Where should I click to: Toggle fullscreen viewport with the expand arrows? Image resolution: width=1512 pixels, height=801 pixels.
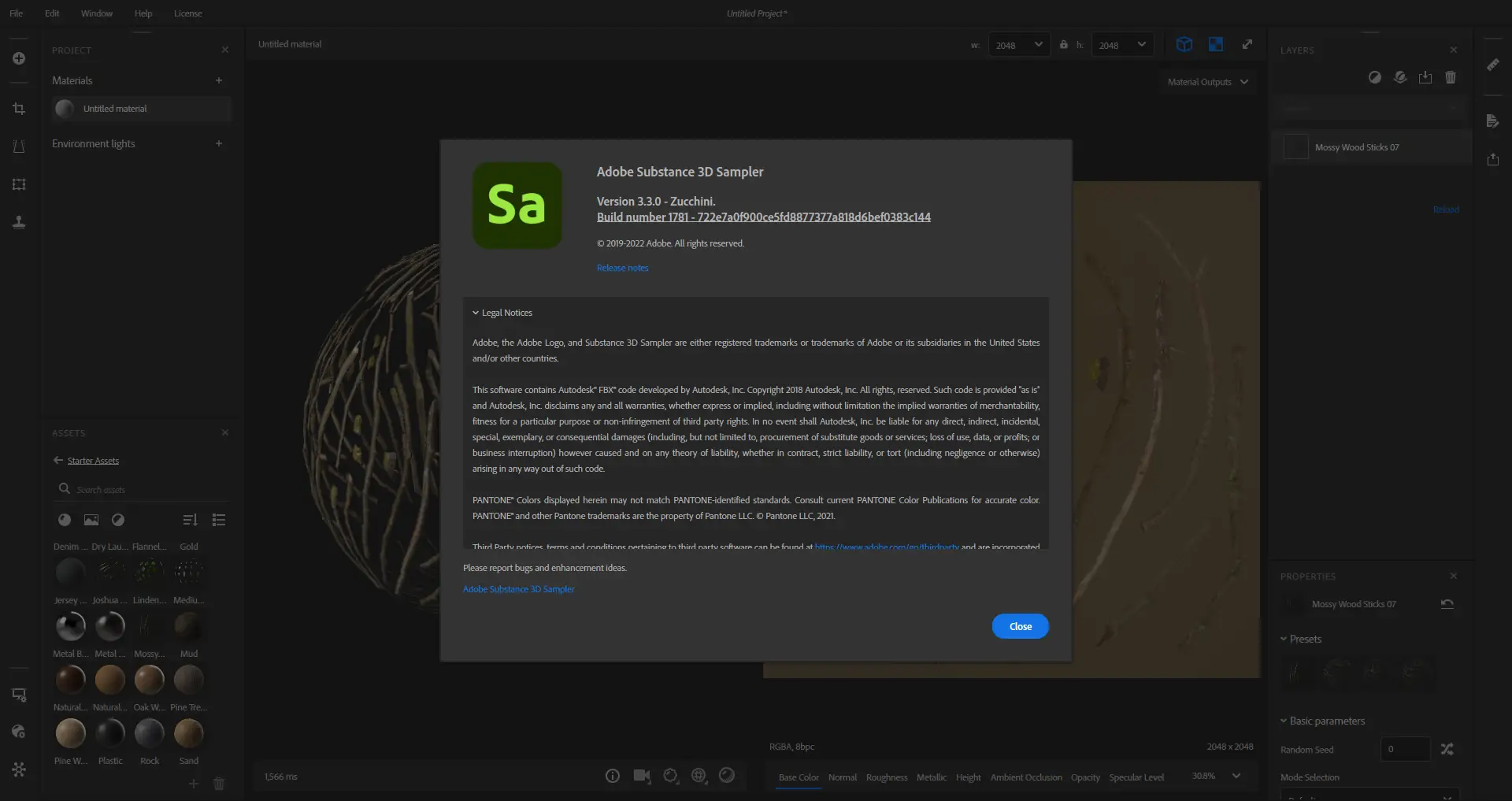[1247, 44]
